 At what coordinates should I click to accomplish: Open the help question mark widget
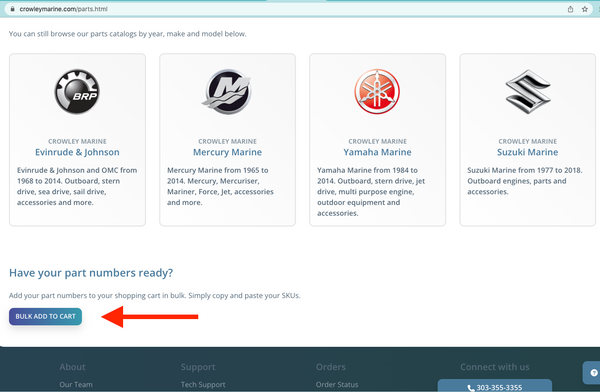(x=594, y=372)
